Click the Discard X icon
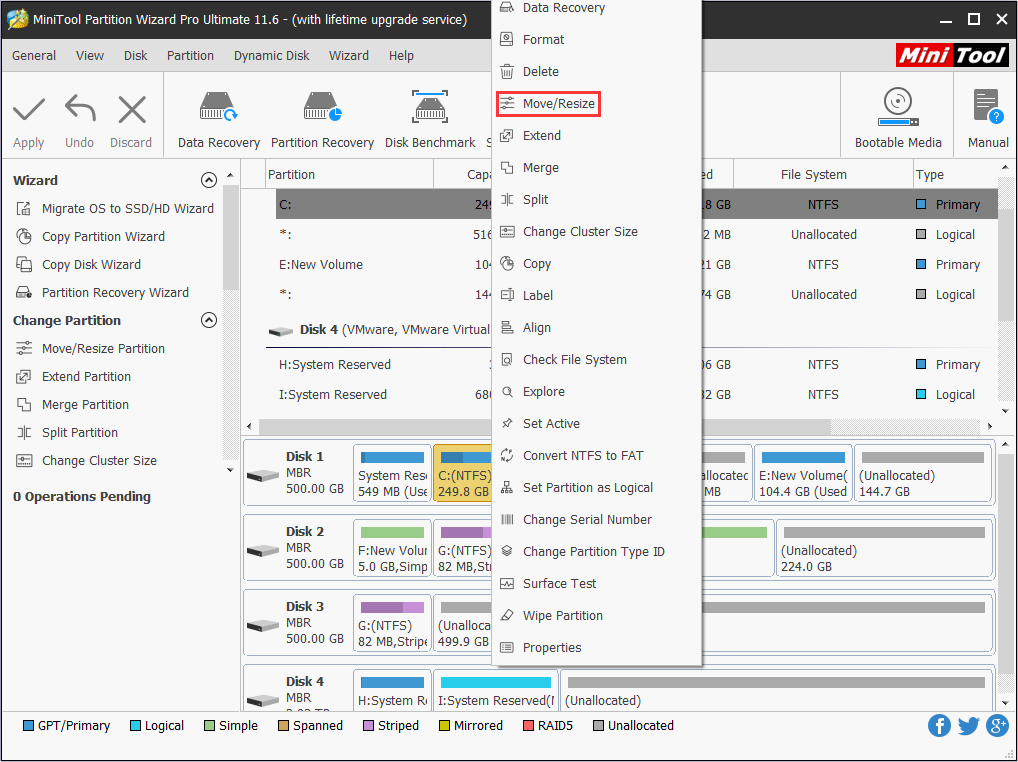The width and height of the screenshot is (1018, 762). [132, 109]
